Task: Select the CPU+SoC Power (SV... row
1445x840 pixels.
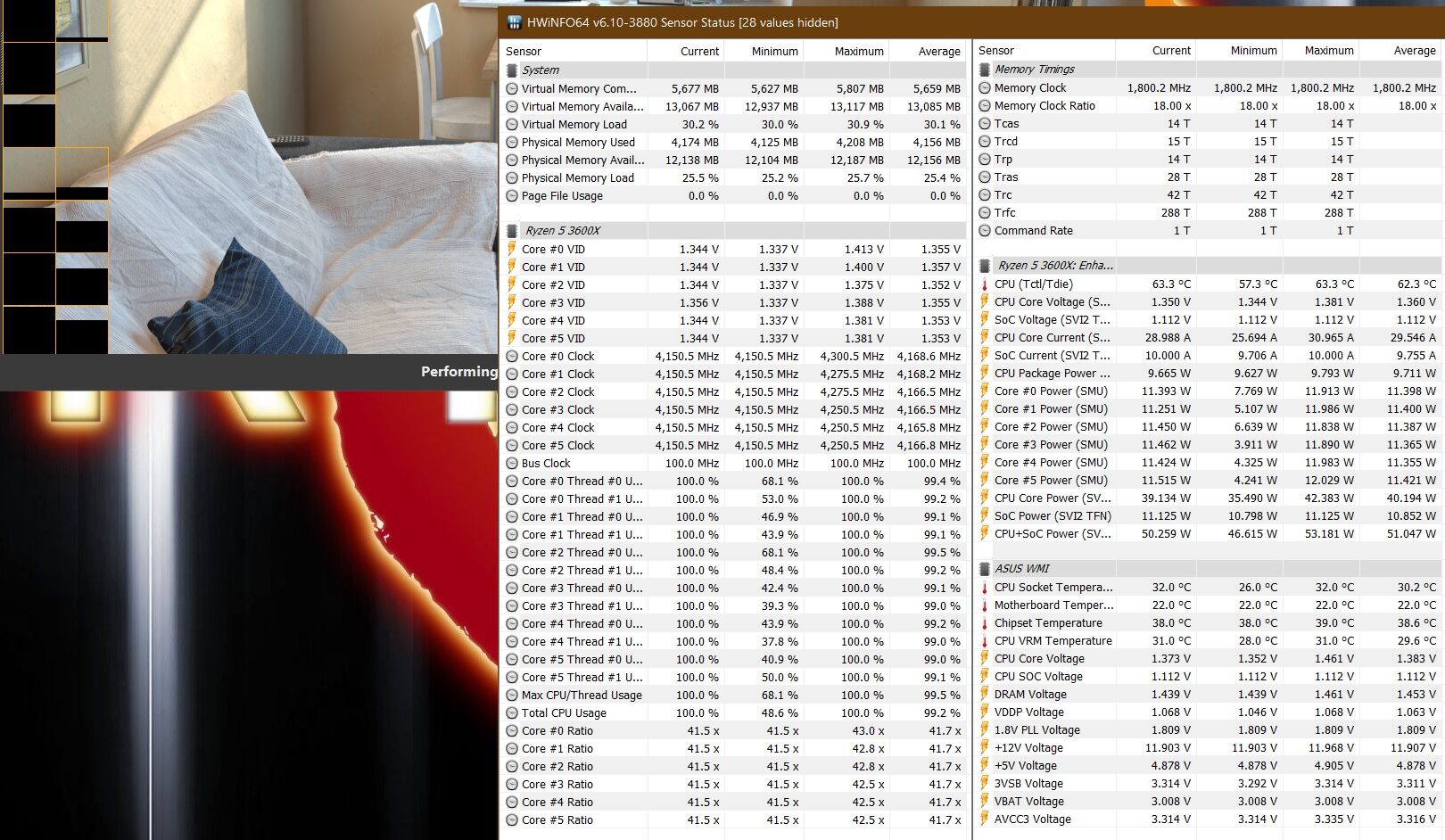Action: [x=1209, y=533]
